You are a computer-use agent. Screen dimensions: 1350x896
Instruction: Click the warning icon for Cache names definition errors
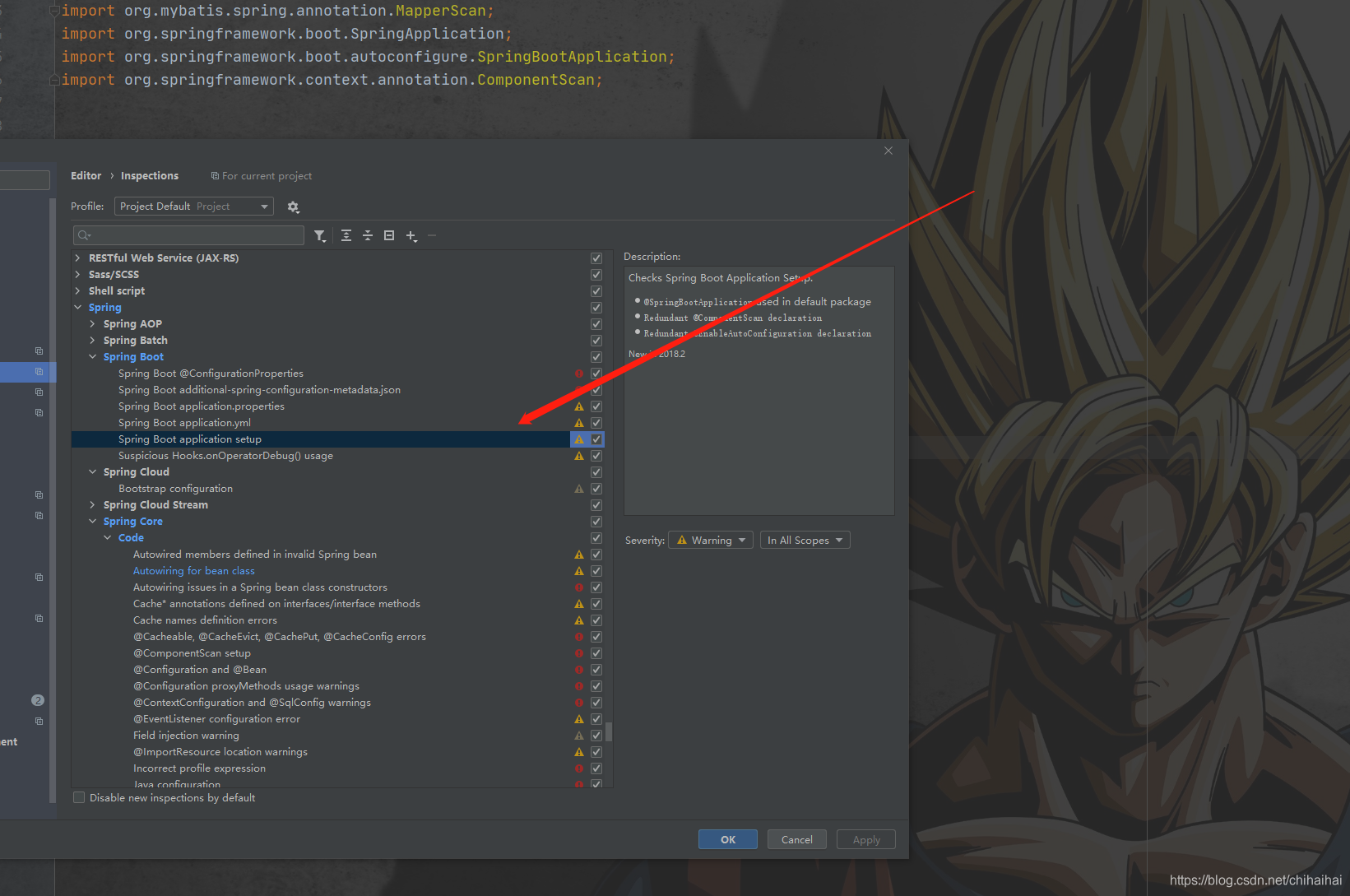579,620
